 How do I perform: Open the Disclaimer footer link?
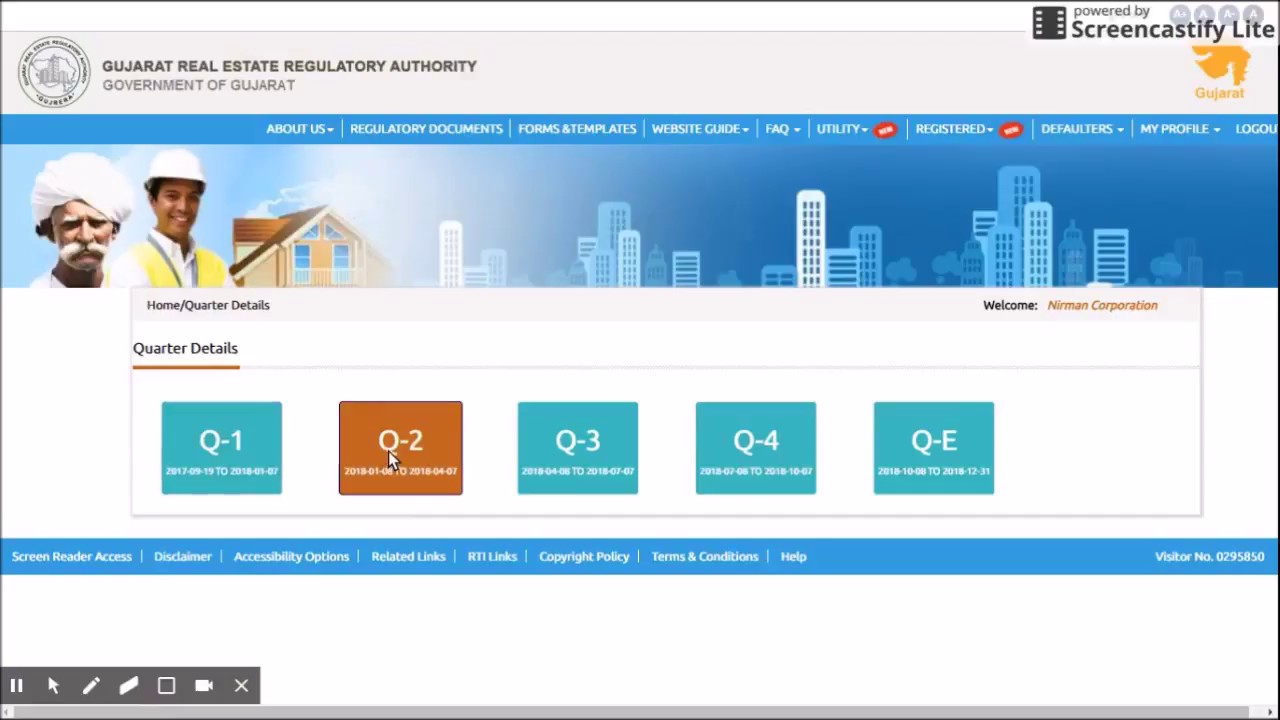click(183, 556)
